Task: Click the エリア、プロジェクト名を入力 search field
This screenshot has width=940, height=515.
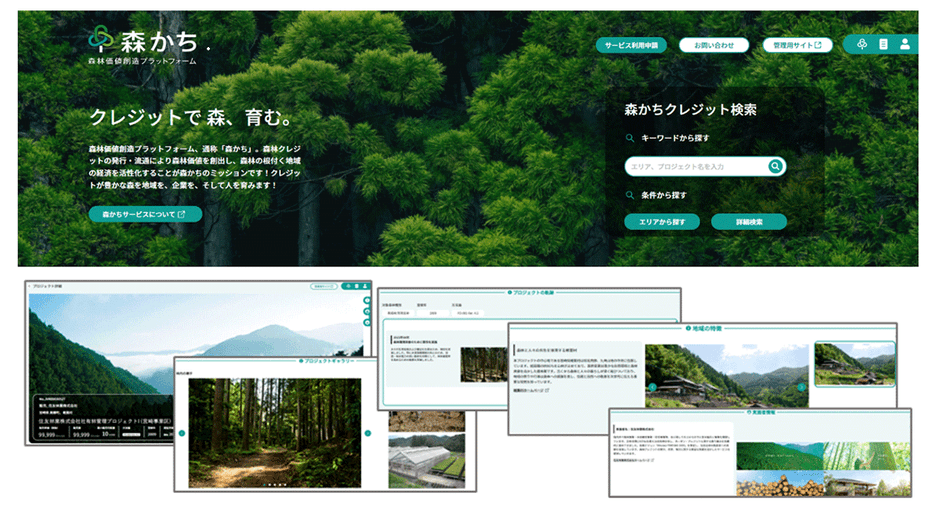Action: coord(697,166)
